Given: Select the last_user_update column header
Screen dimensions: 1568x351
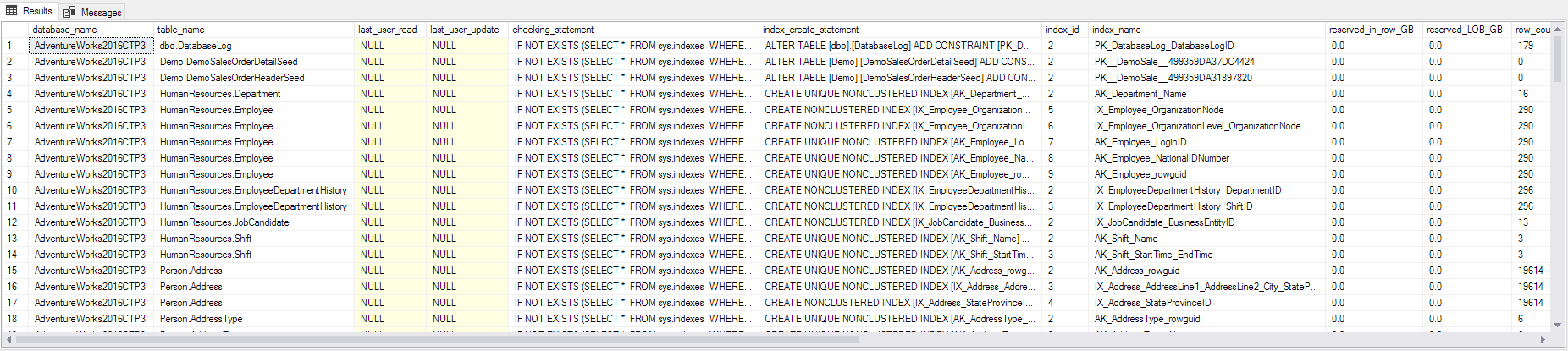Looking at the screenshot, I should coord(467,30).
